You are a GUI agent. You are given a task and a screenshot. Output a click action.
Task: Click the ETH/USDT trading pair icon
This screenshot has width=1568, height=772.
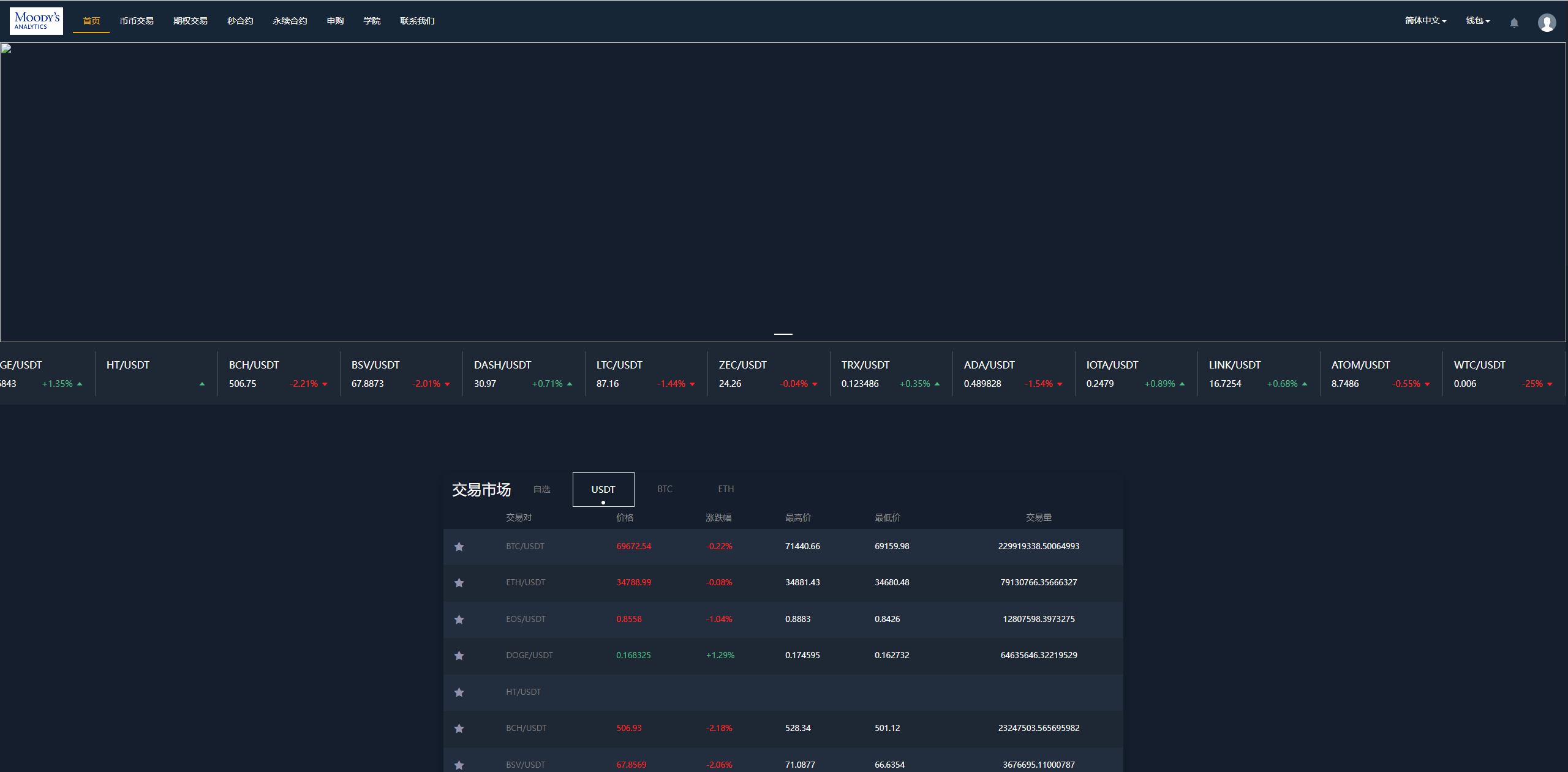pos(459,582)
